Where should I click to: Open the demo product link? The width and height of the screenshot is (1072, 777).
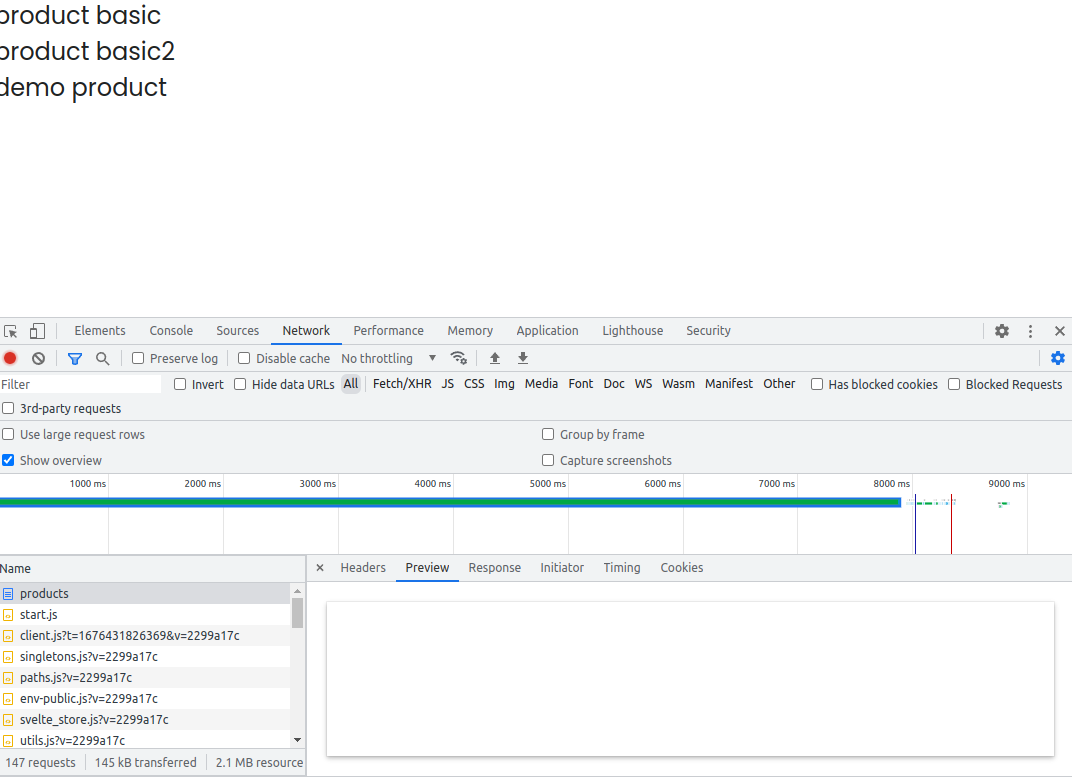click(83, 87)
